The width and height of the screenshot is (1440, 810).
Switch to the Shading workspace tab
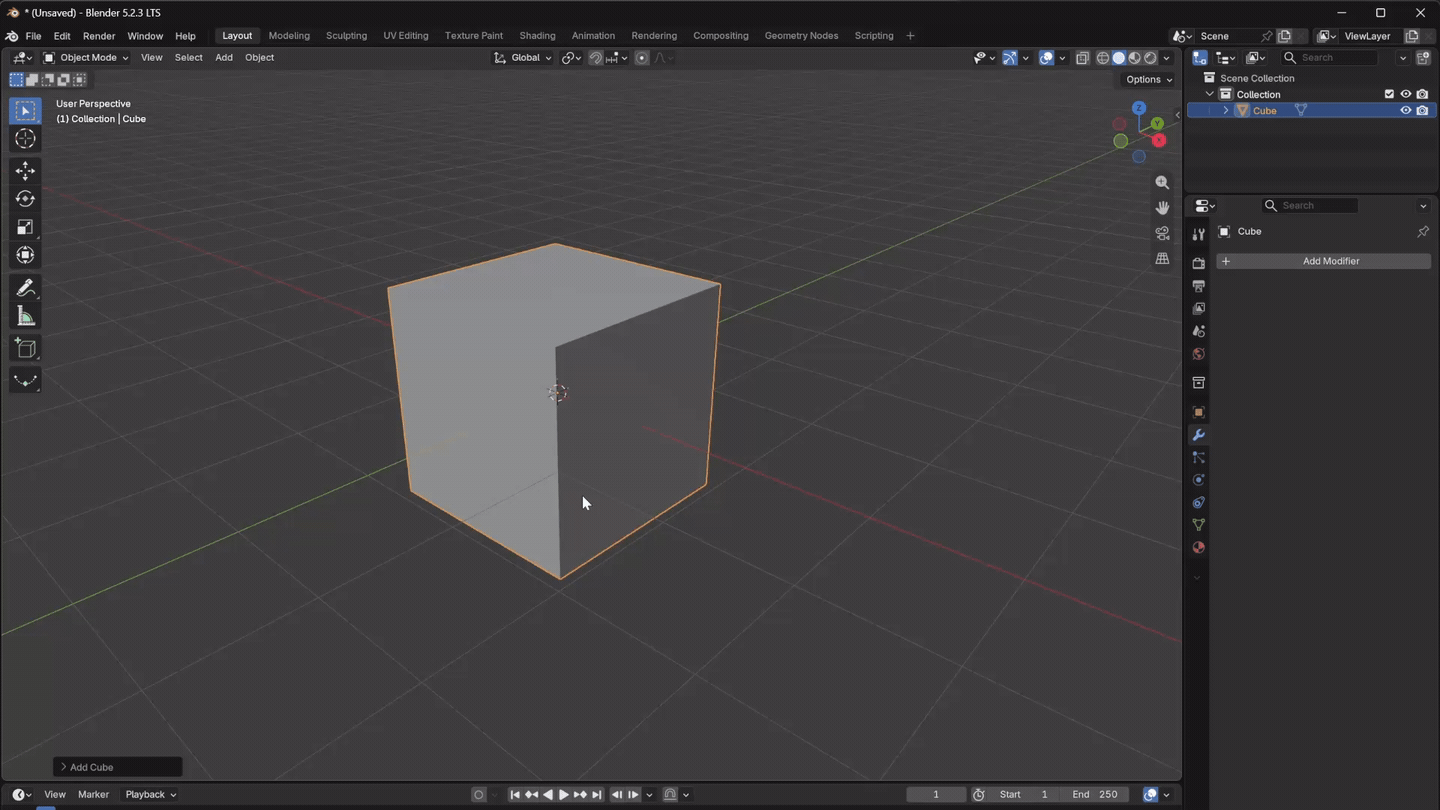pyautogui.click(x=537, y=36)
